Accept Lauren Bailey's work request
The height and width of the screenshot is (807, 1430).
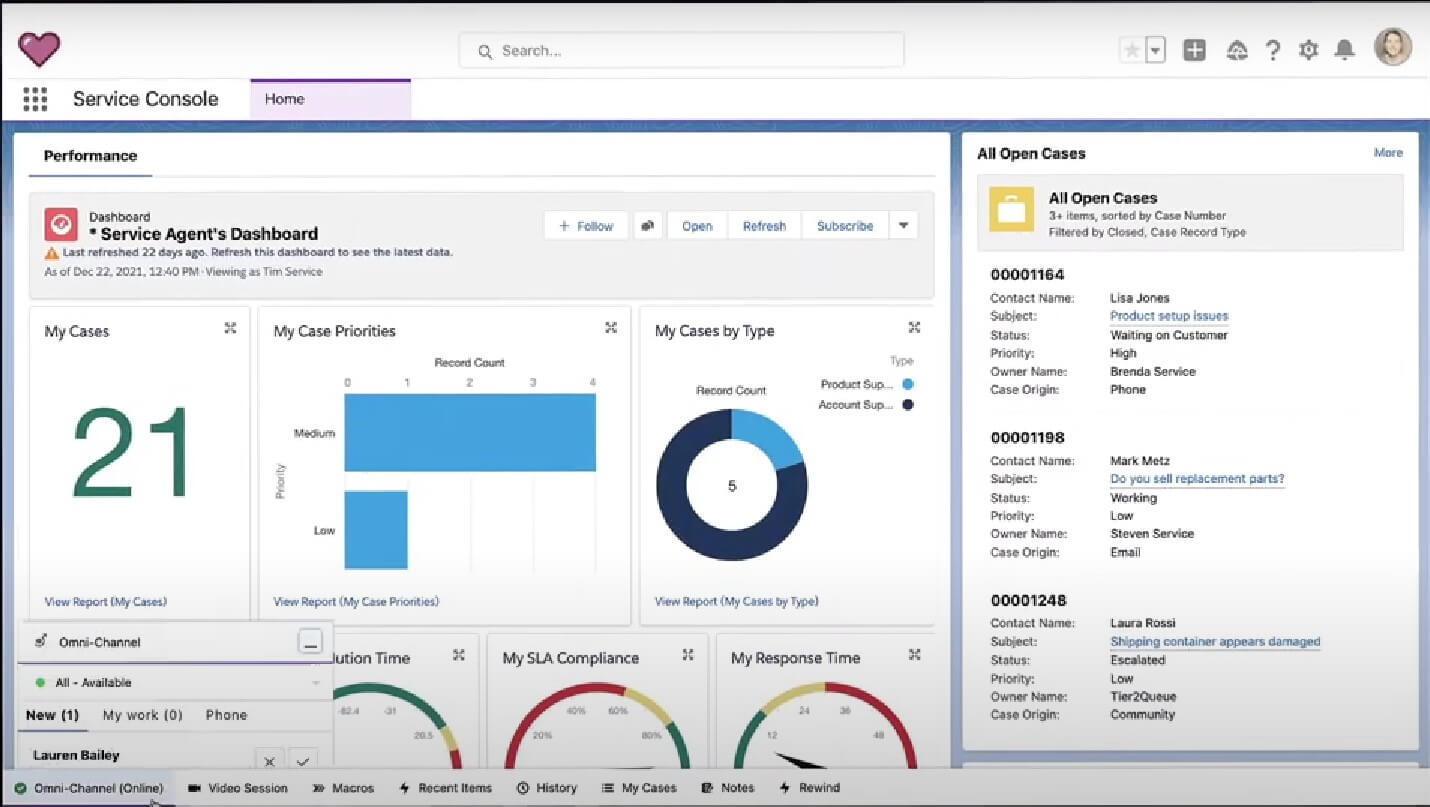[x=302, y=760]
